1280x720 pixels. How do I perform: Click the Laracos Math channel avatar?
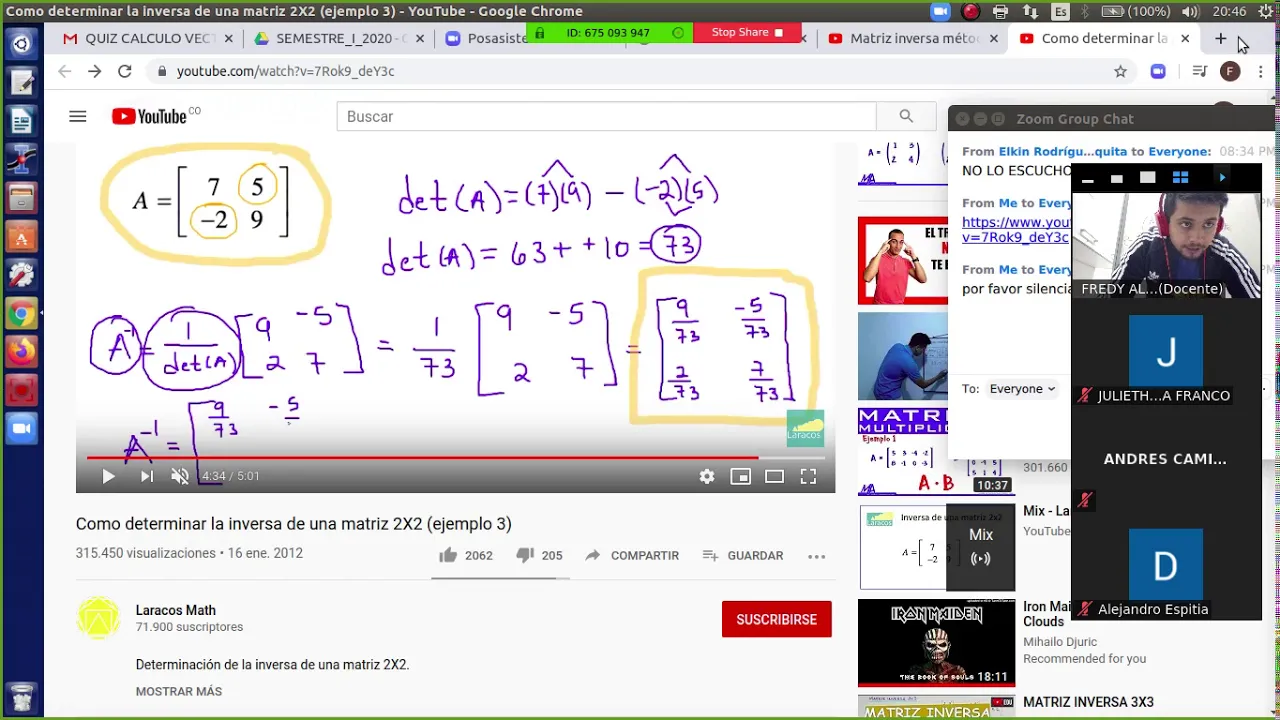pyautogui.click(x=98, y=618)
